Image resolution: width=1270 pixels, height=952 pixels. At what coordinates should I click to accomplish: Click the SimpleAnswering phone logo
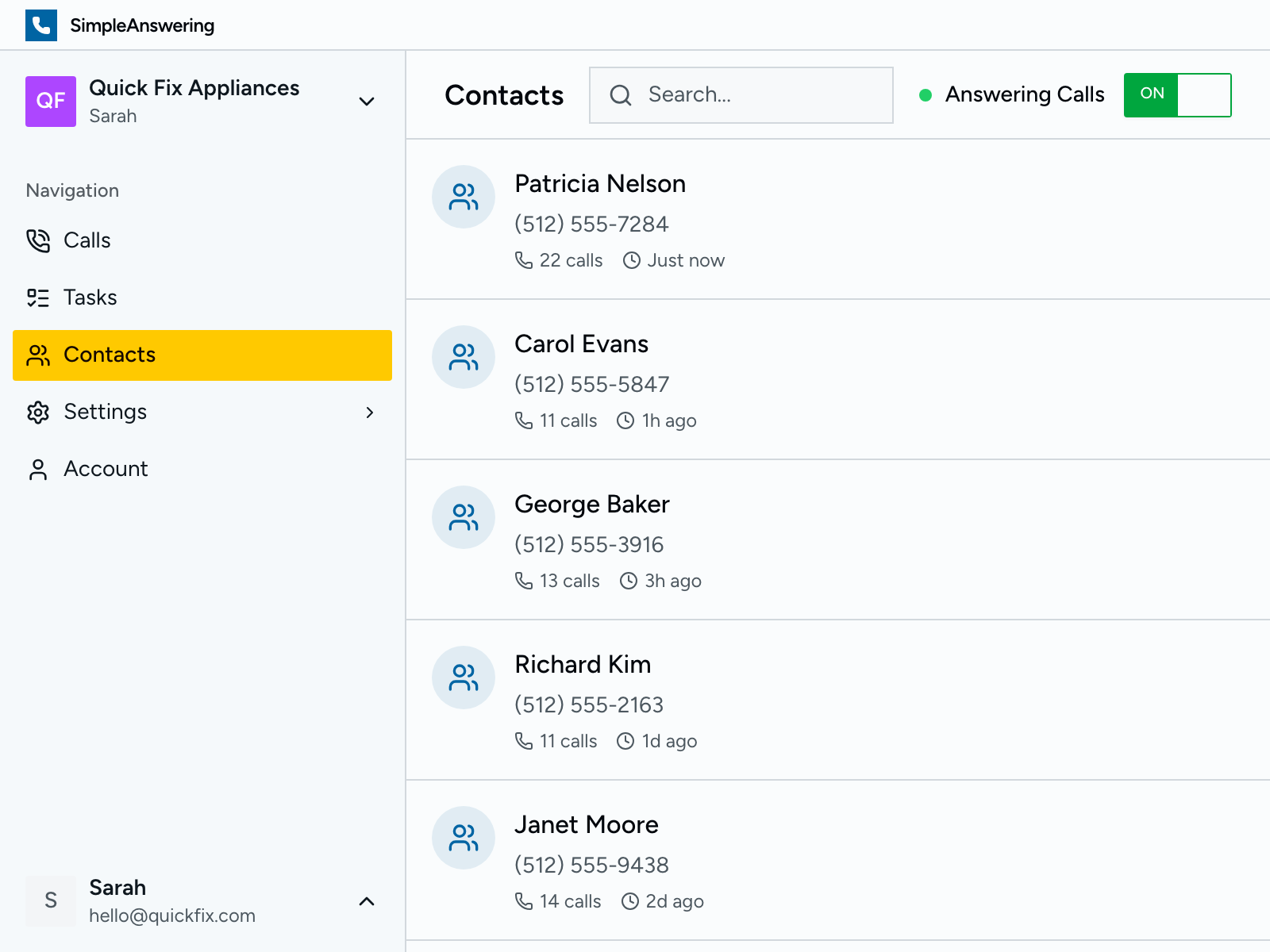coord(40,25)
